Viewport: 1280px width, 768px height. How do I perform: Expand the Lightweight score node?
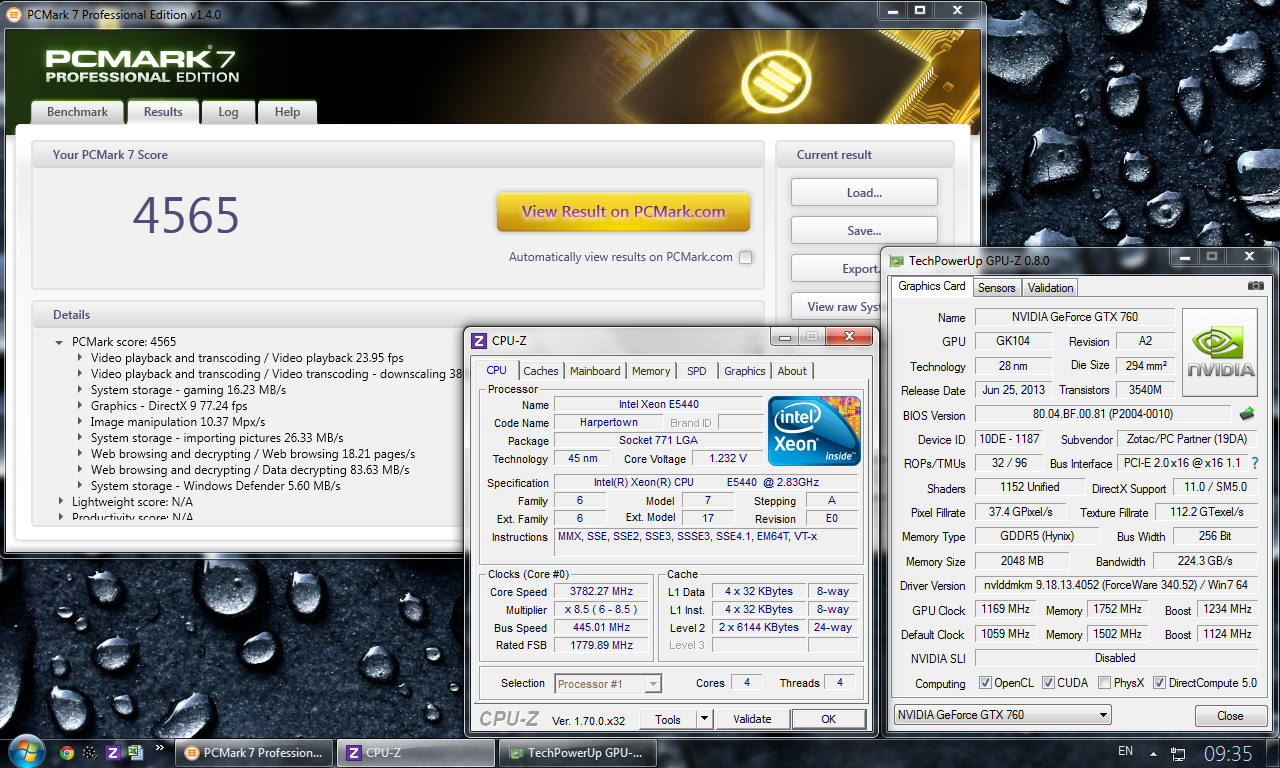coord(60,502)
